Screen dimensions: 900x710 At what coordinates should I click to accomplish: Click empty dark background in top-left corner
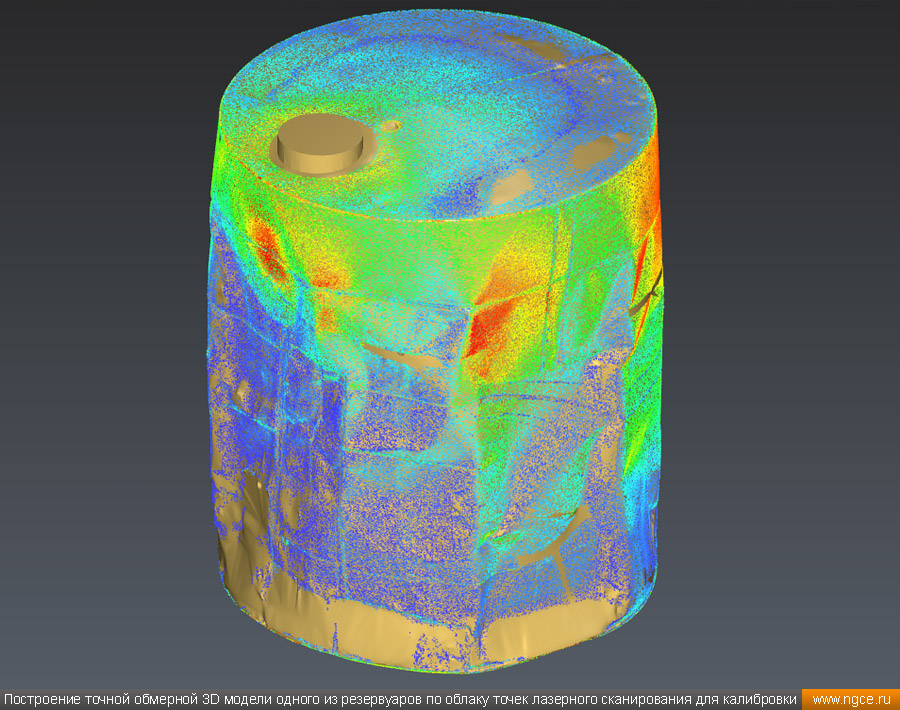60,60
